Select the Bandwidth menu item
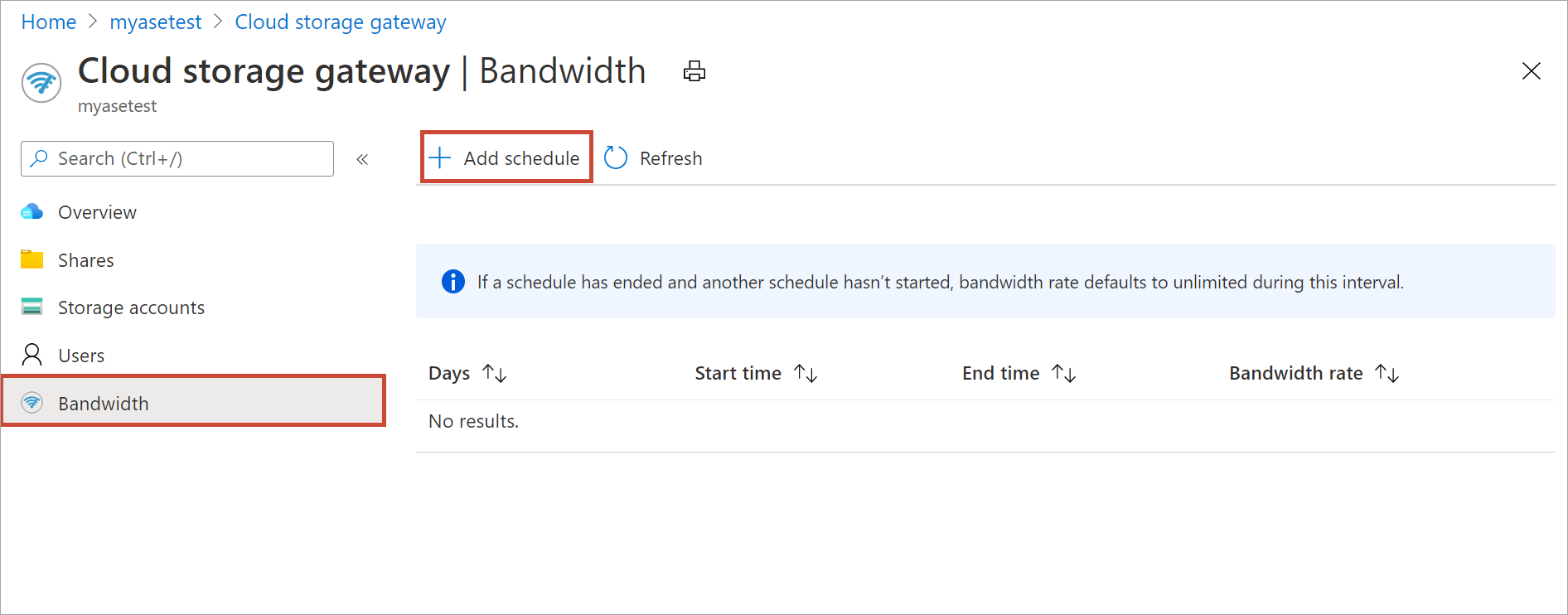 [x=194, y=403]
